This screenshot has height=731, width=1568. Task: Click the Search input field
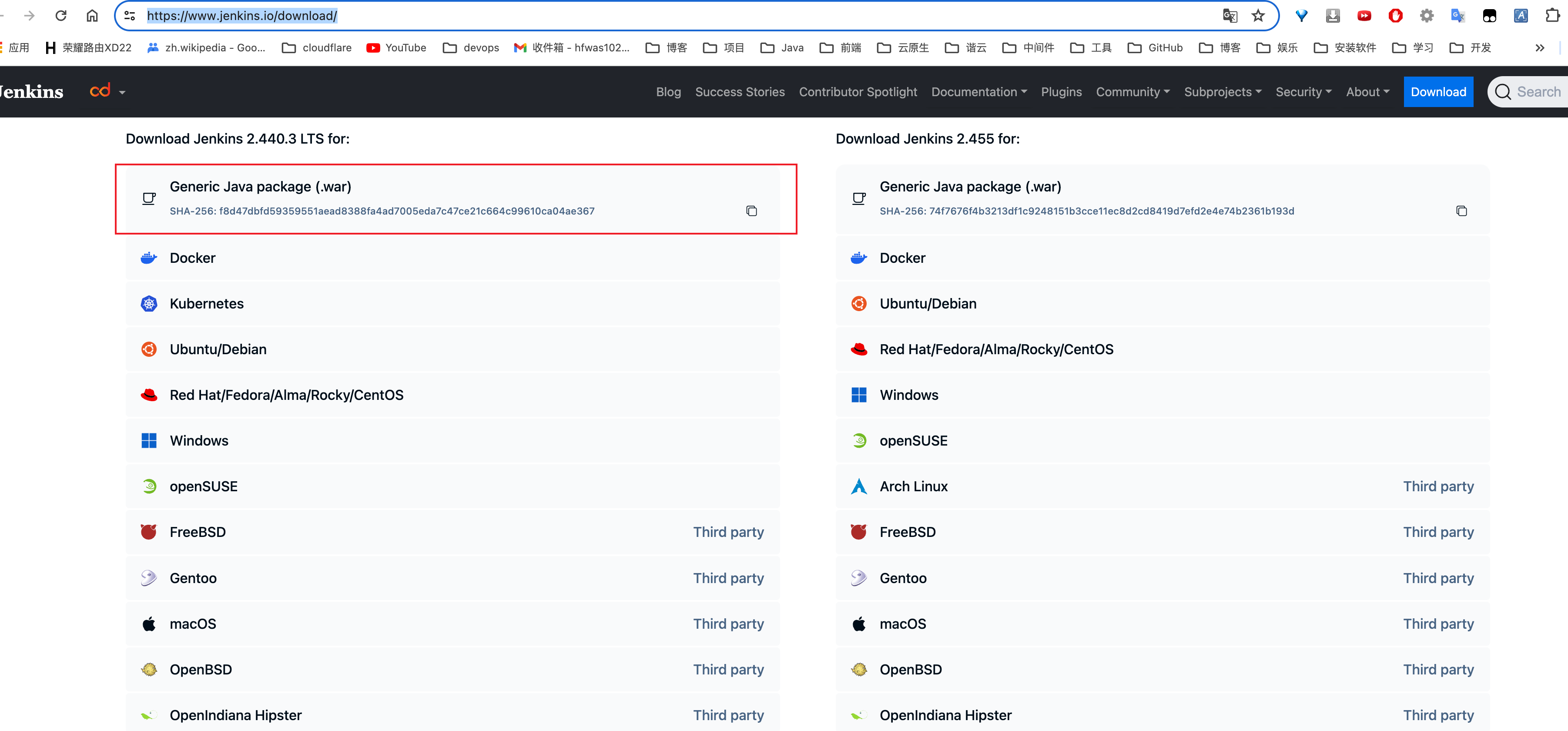coord(1528,92)
